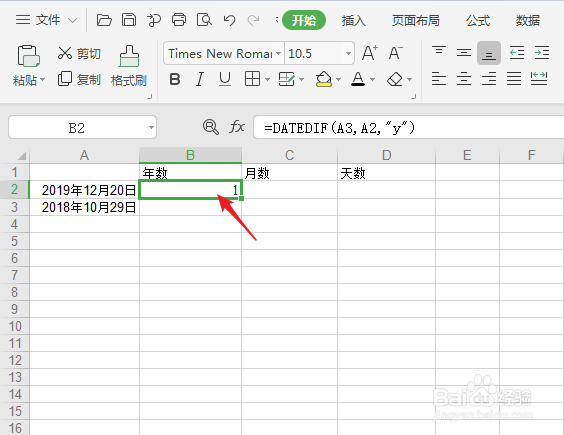Expand the borders dropdown arrow
564x435 pixels.
tap(267, 80)
